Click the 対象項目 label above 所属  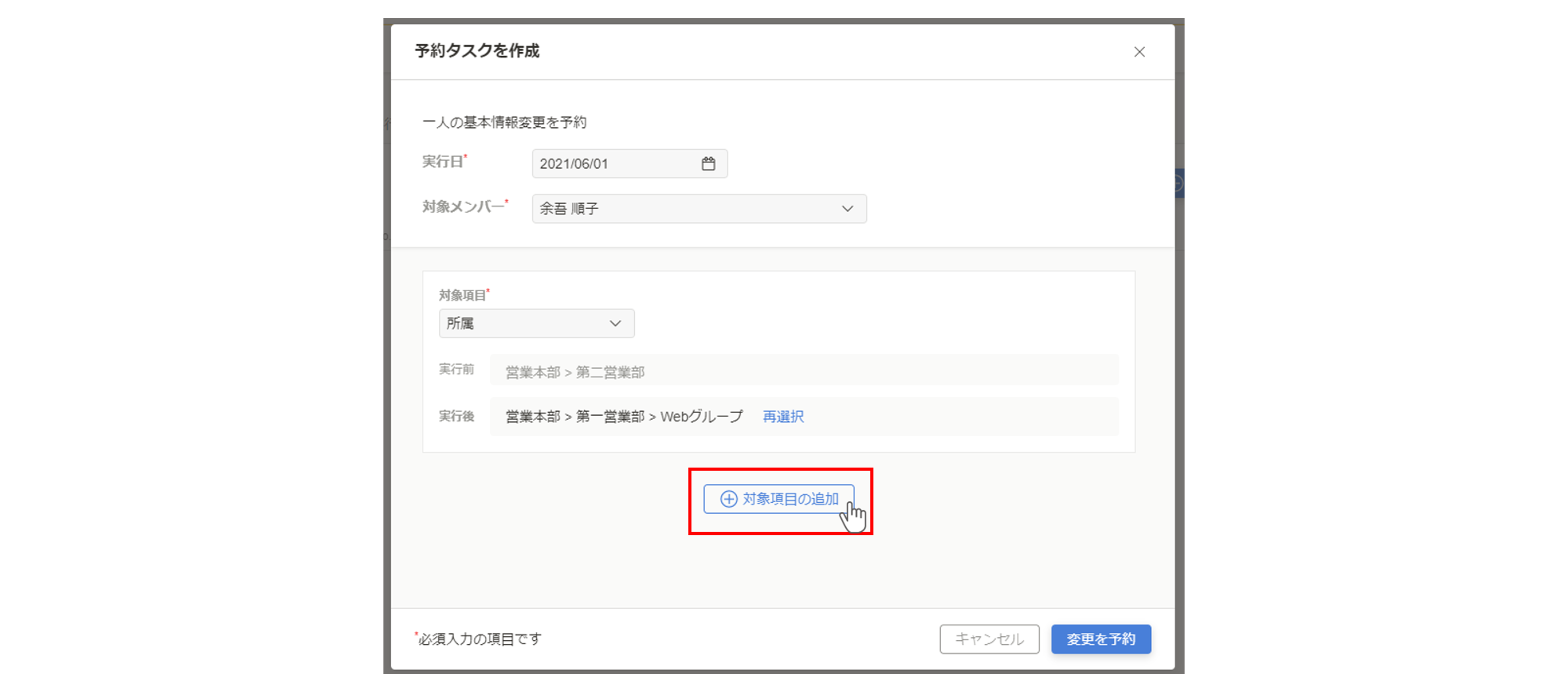pyautogui.click(x=463, y=296)
